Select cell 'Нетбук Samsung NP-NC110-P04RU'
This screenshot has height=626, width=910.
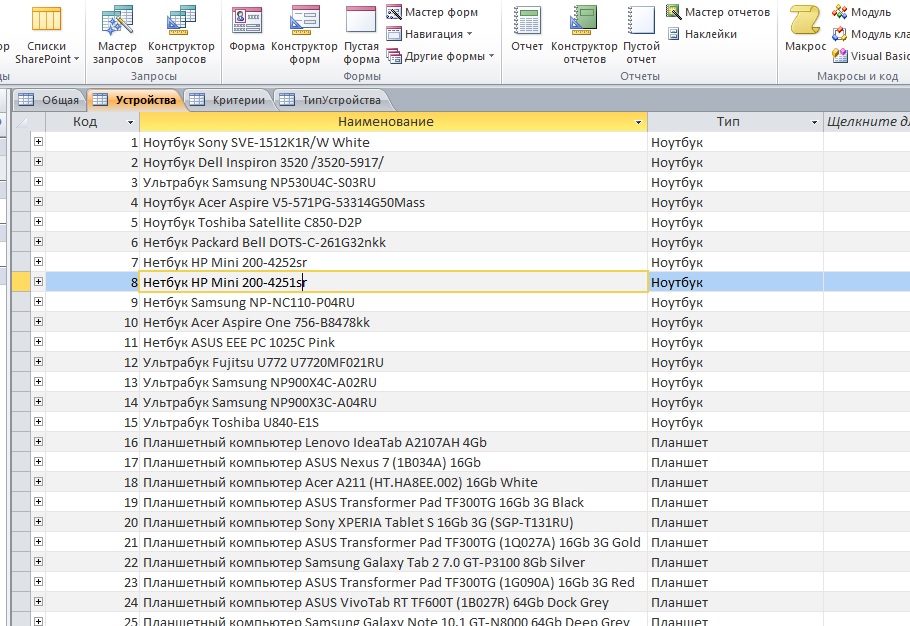393,302
